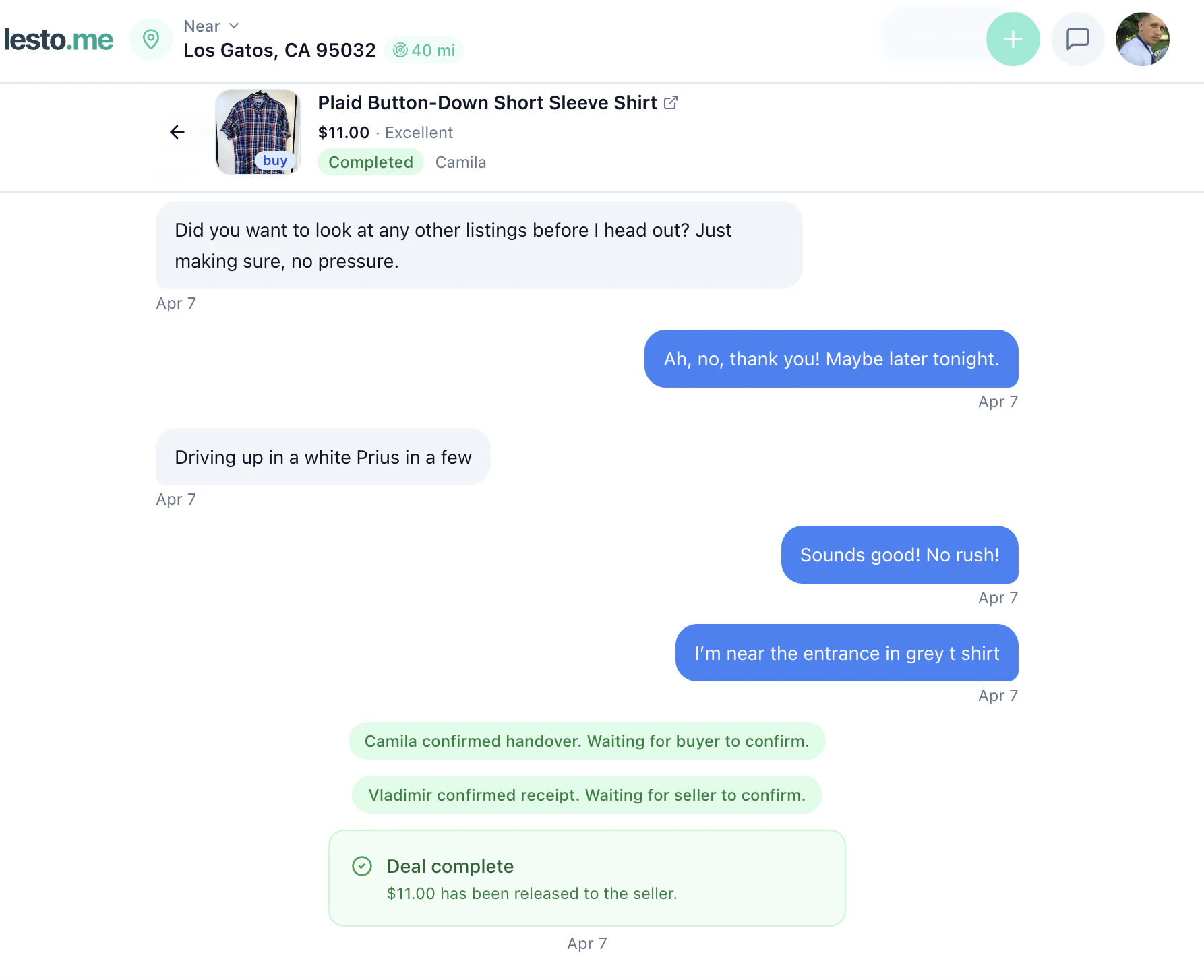Screen dimensions: 1204x980
Task: Click the Completed status badge
Action: pos(371,162)
